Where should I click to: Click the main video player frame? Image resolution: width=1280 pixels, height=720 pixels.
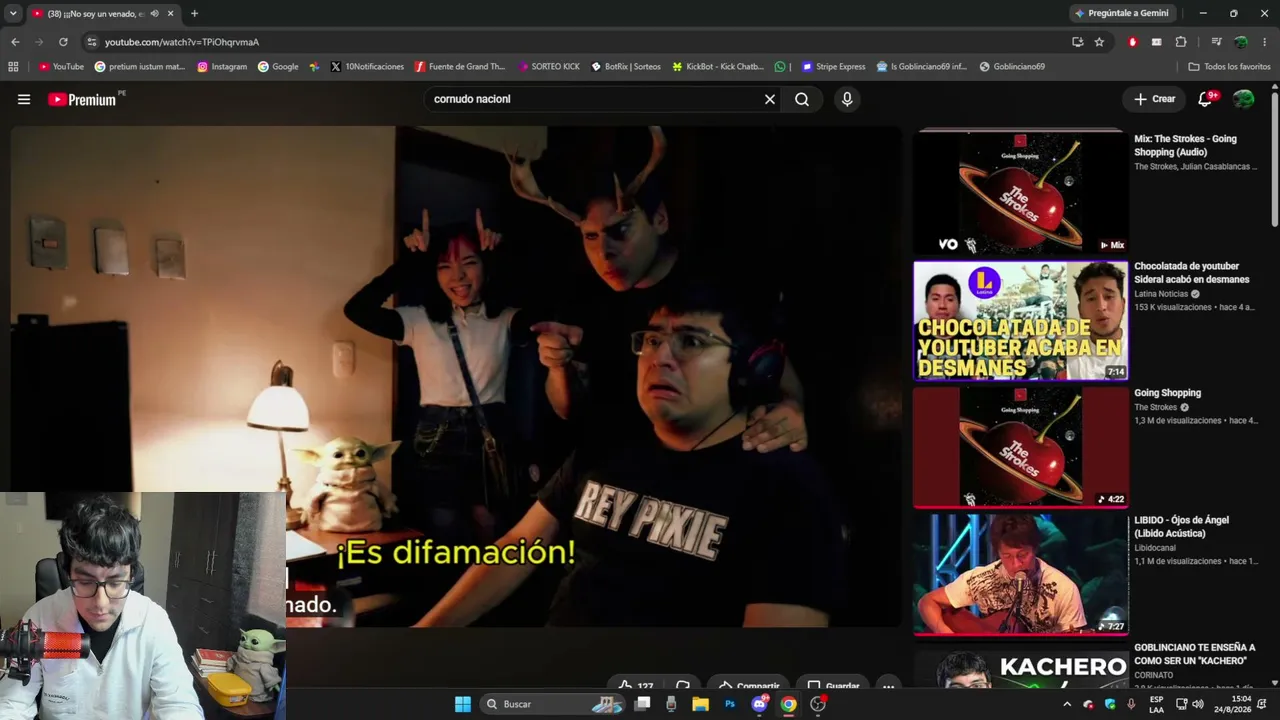[x=456, y=376]
